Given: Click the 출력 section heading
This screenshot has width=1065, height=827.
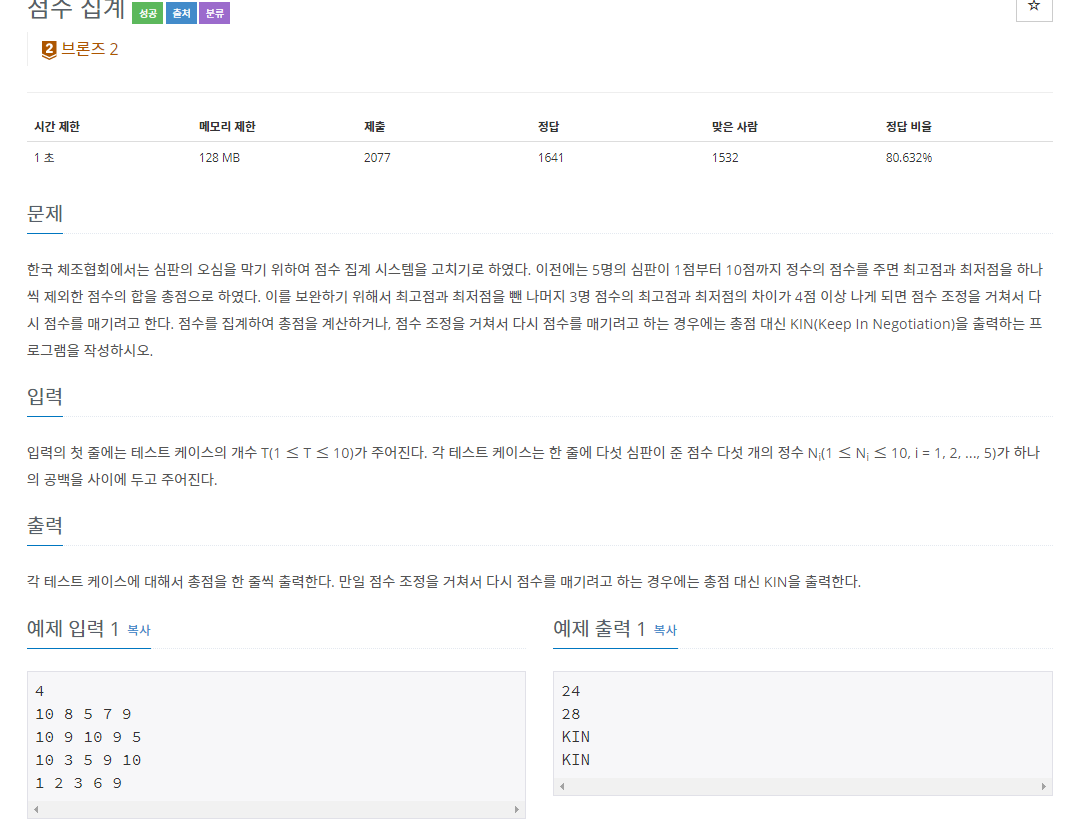Looking at the screenshot, I should (45, 526).
